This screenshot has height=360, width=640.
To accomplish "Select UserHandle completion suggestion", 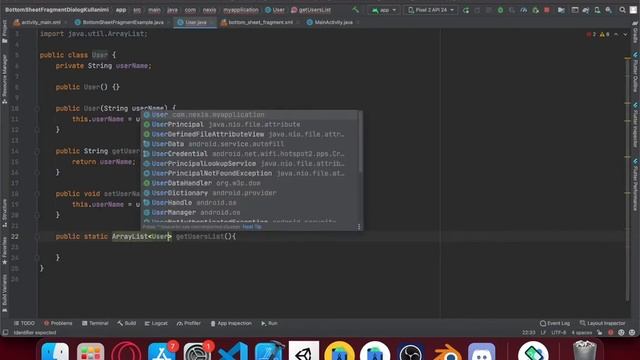I will (x=250, y=203).
